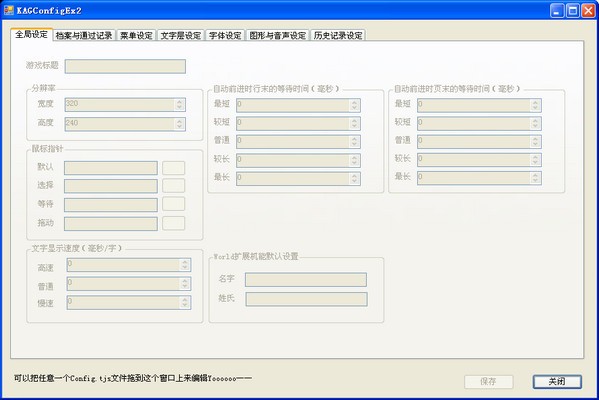This screenshot has height=400, width=599.
Task: Click the 关闭 button
Action: coord(557,381)
